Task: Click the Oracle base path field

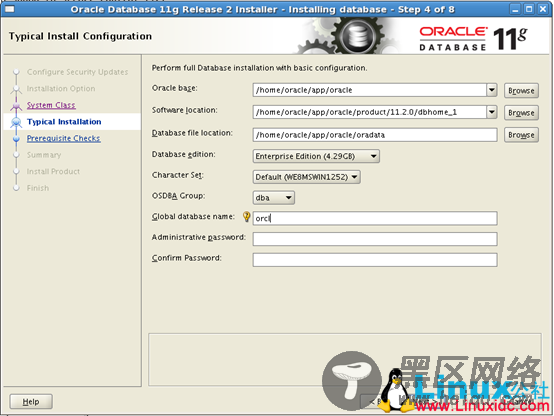Action: click(x=370, y=90)
